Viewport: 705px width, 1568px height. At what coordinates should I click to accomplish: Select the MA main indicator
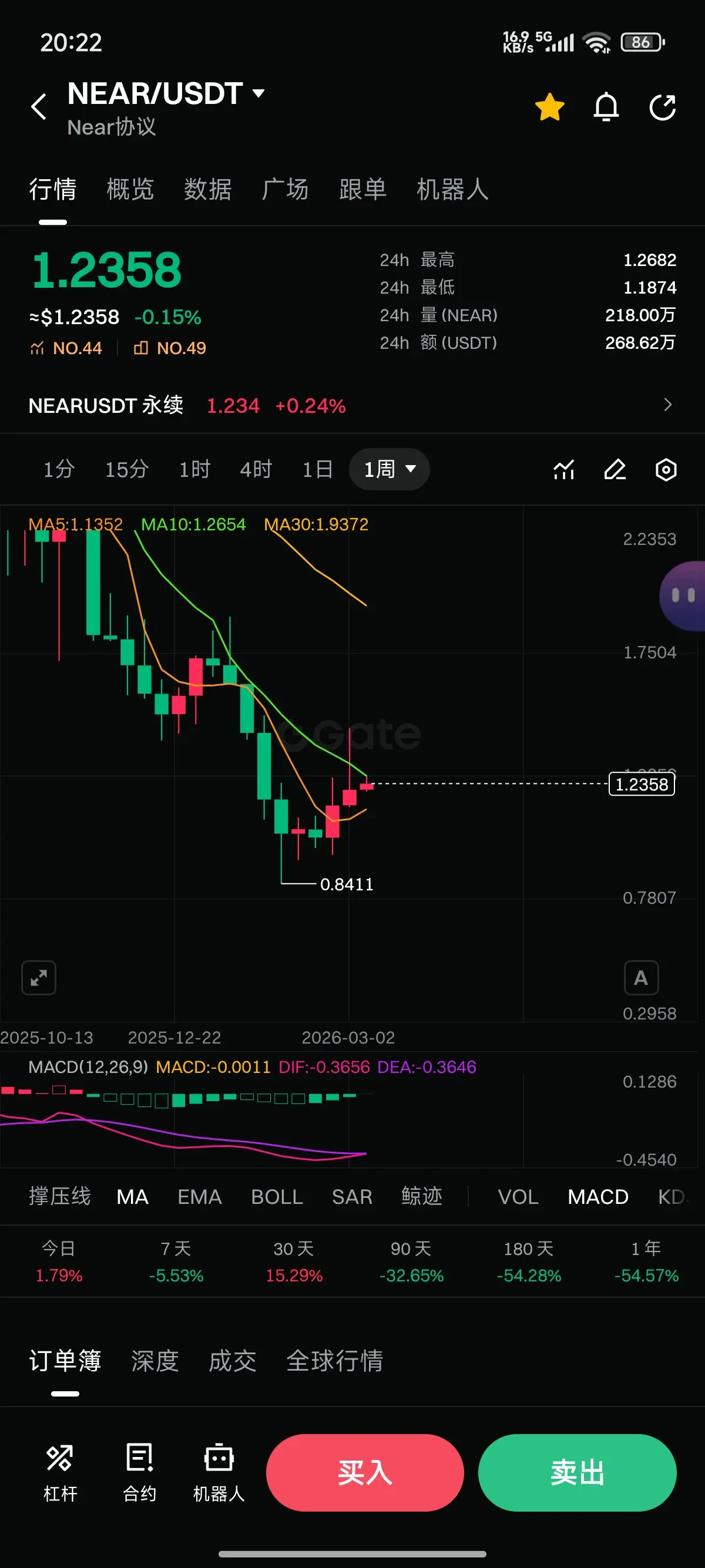[132, 1197]
